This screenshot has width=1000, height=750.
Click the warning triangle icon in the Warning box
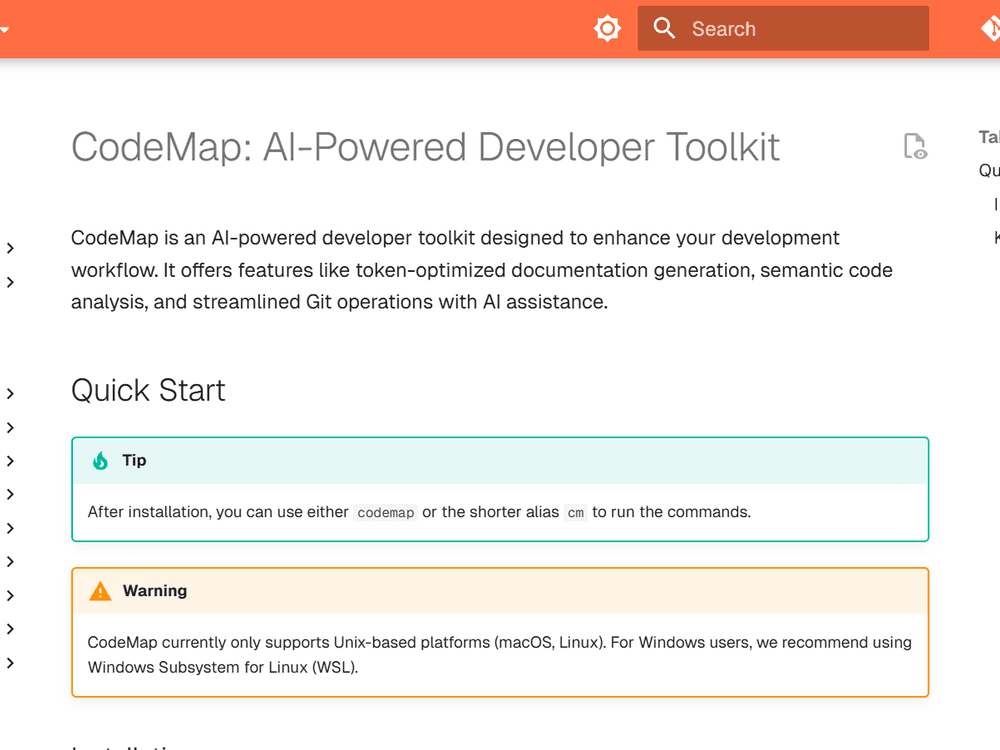click(100, 590)
